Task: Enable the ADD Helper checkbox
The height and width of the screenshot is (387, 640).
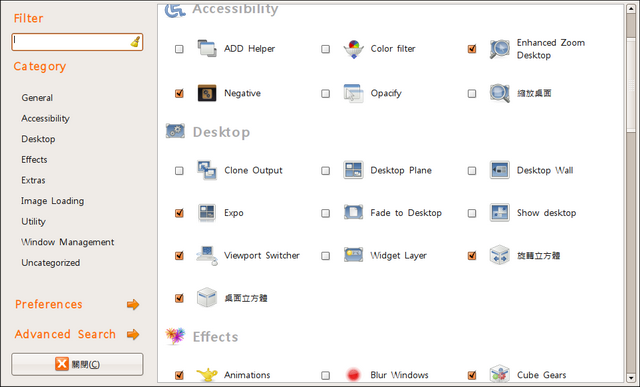Action: [179, 49]
